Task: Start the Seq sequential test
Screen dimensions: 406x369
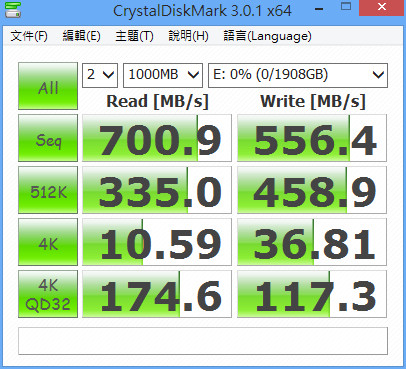Action: click(x=48, y=138)
